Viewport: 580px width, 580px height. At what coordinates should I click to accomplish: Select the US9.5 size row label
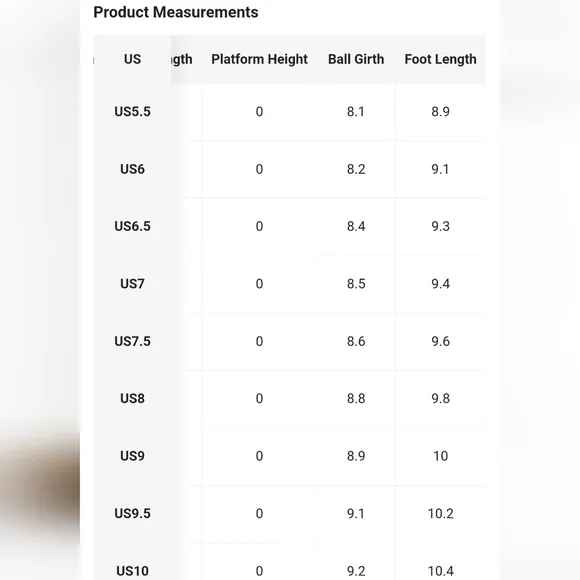pyautogui.click(x=132, y=513)
